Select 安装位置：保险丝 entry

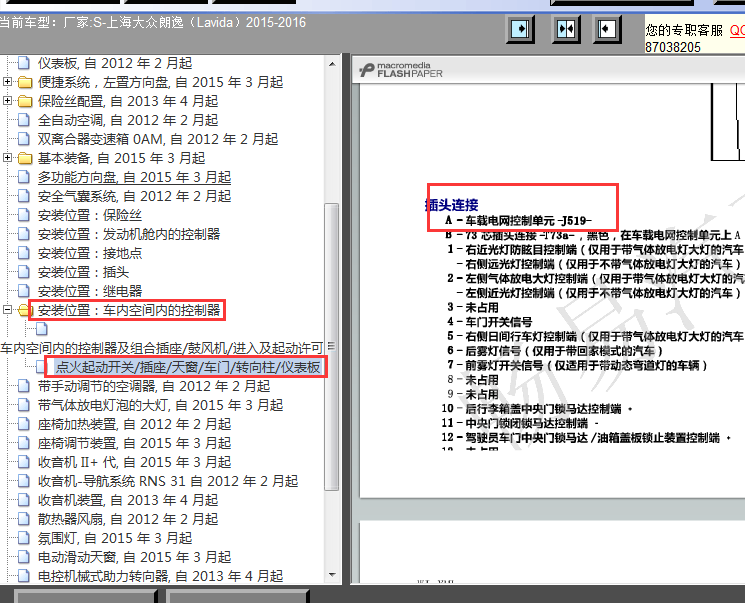pos(90,215)
